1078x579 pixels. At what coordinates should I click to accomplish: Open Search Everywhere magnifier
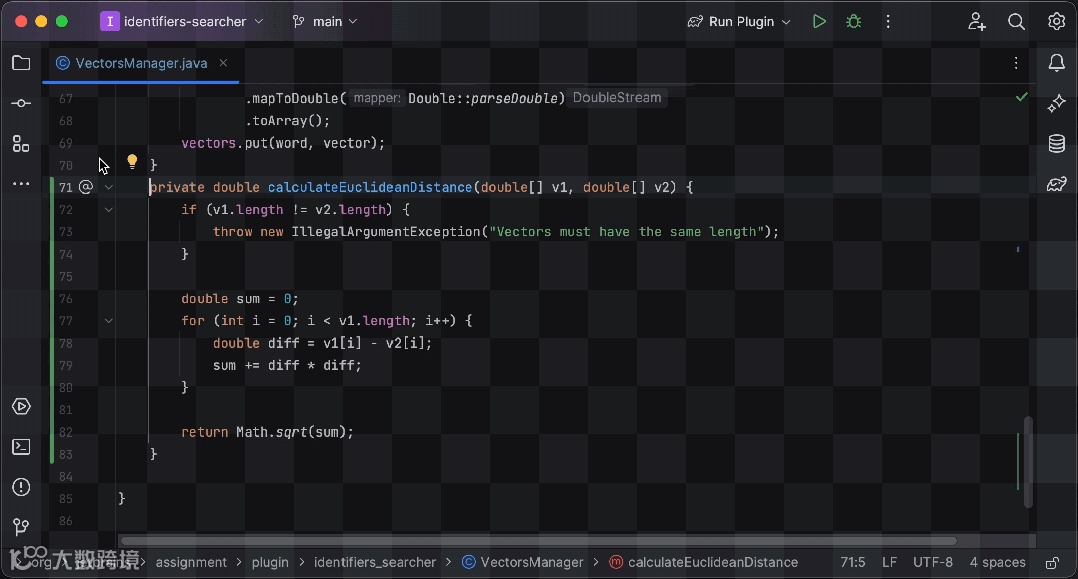[1016, 21]
